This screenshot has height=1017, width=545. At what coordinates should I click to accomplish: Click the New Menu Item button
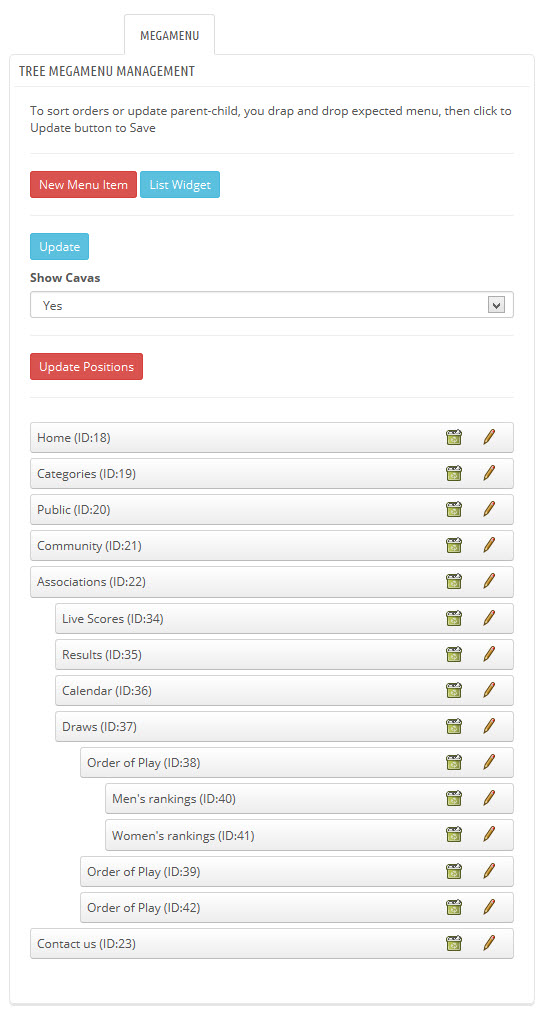coord(83,185)
